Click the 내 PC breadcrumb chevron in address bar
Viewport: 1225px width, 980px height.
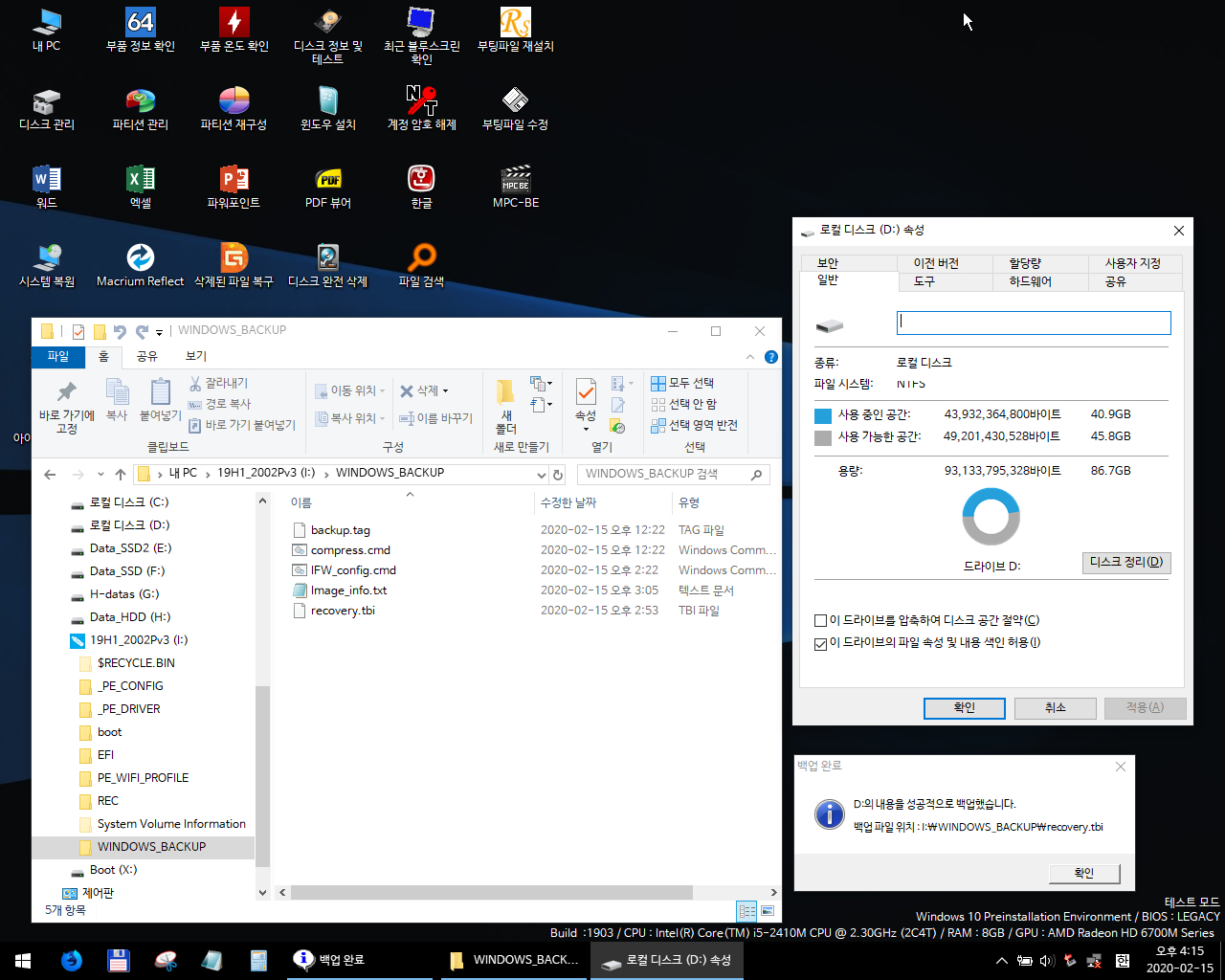click(208, 474)
